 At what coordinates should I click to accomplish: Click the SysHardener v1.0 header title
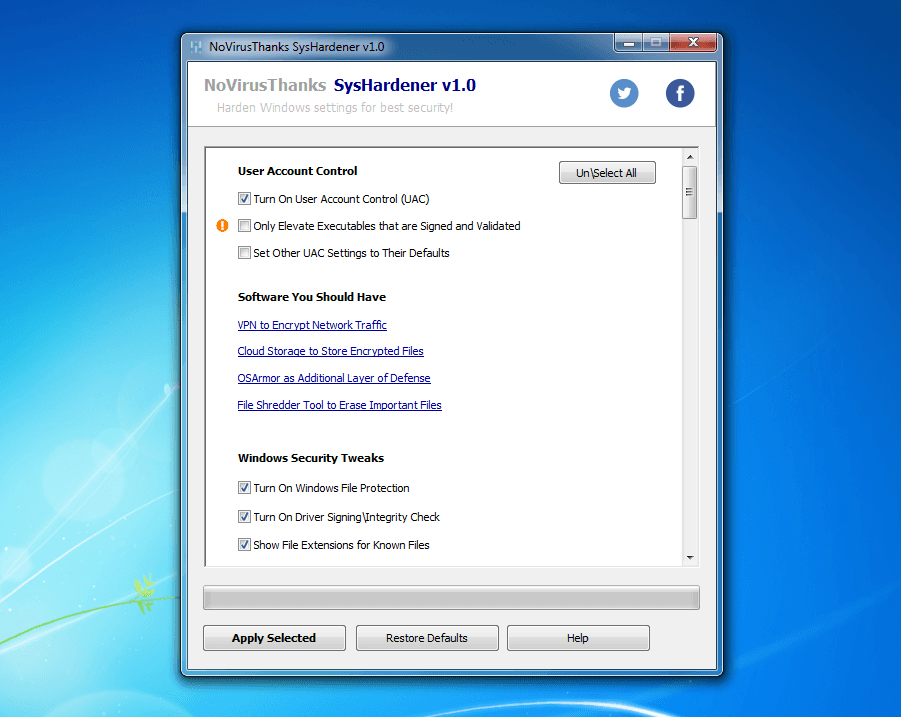pyautogui.click(x=405, y=85)
